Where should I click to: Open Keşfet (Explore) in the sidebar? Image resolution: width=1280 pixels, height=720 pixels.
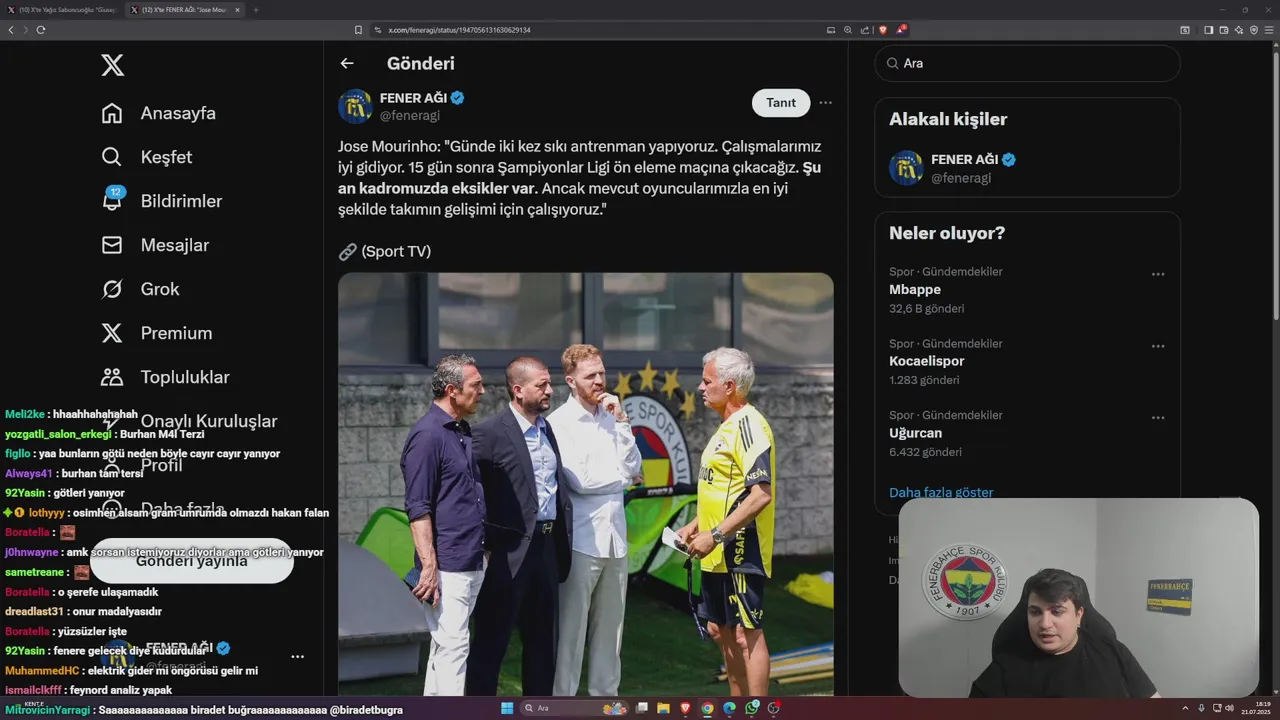tap(147, 157)
